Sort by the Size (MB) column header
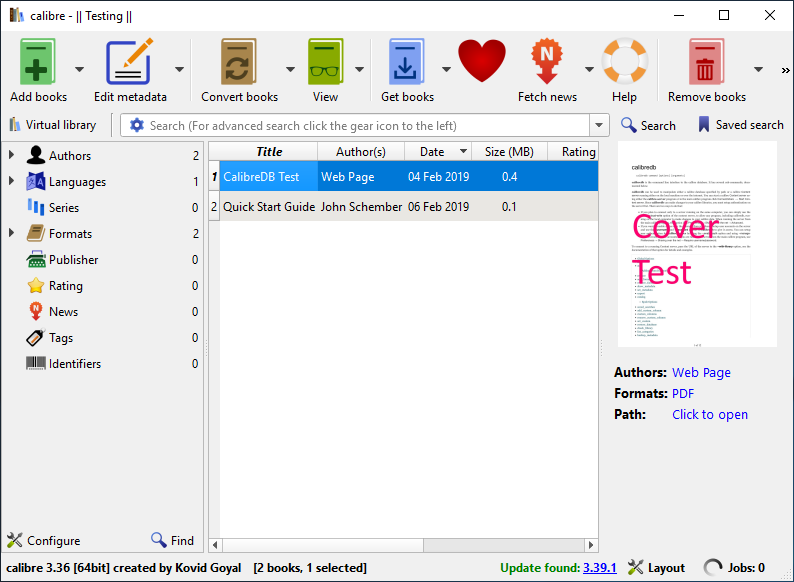794x582 pixels. click(x=509, y=151)
